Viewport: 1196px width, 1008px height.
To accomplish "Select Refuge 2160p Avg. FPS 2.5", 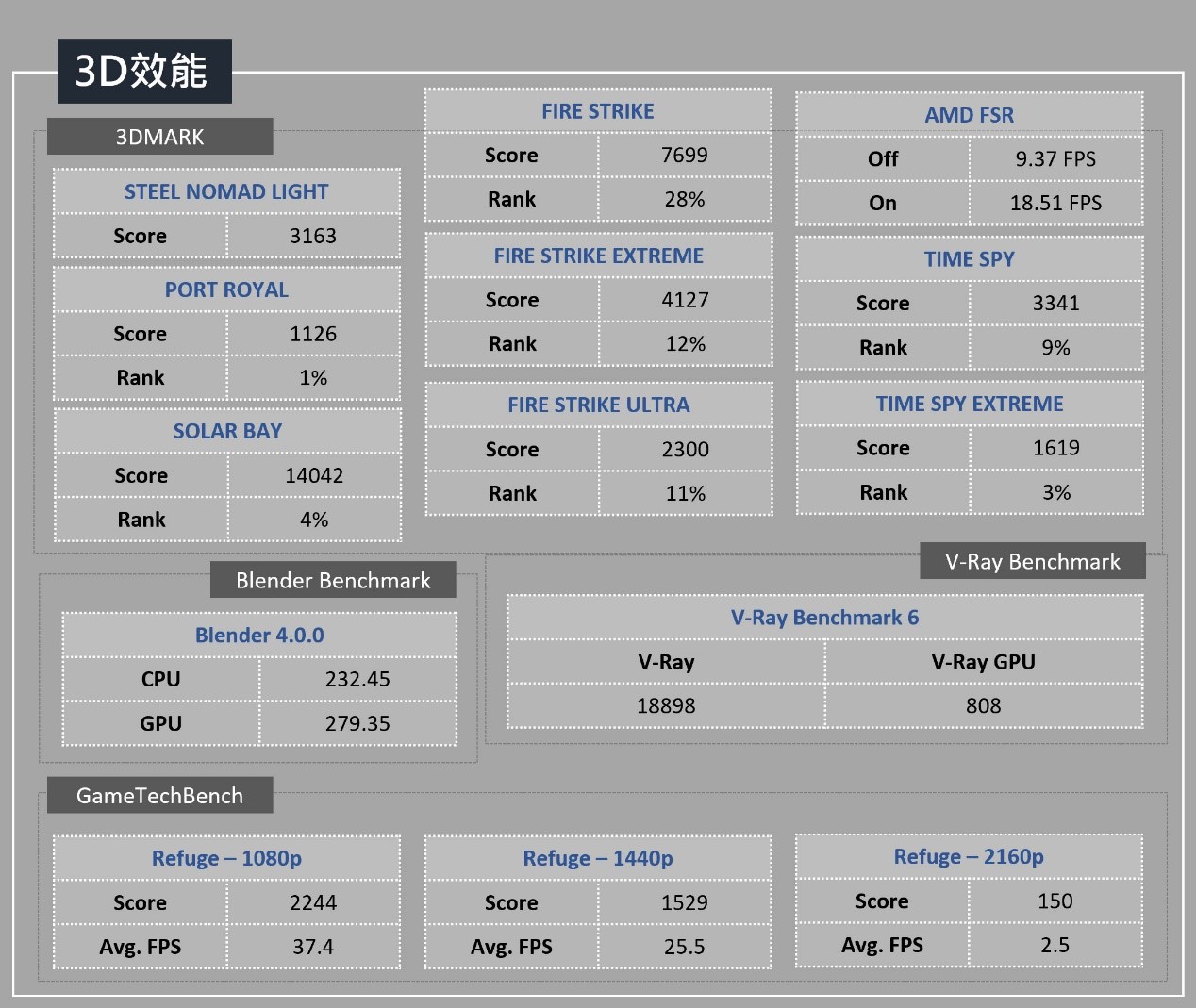I will [1055, 945].
